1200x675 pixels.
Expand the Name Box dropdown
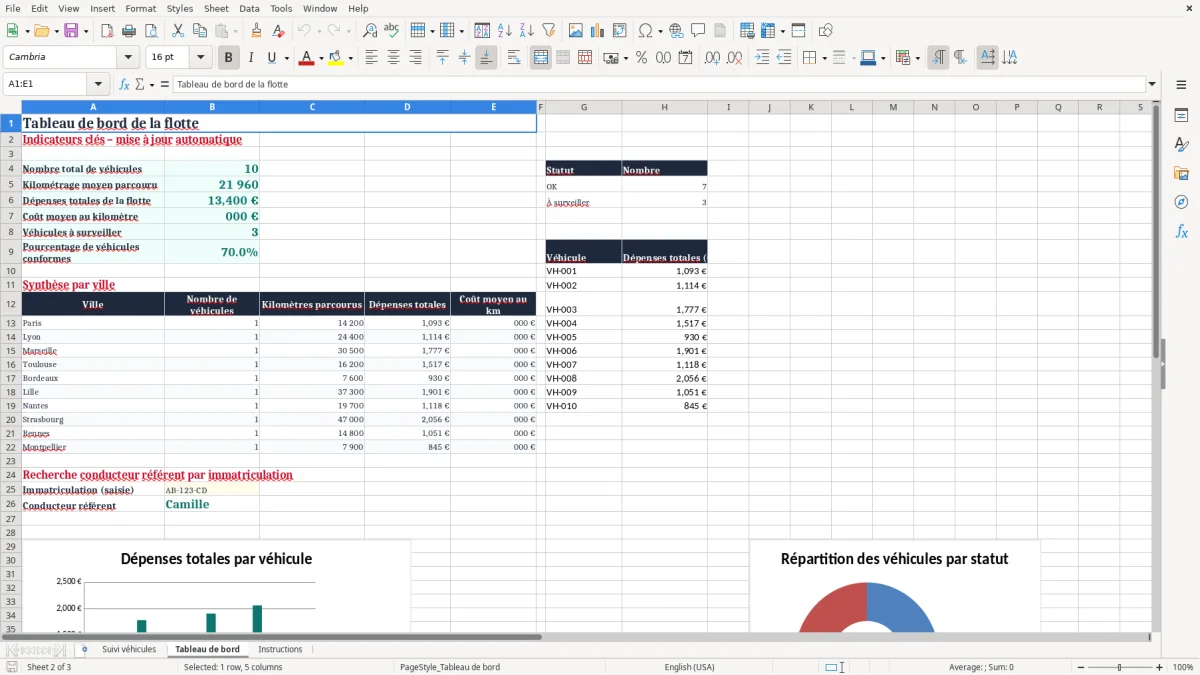(98, 84)
